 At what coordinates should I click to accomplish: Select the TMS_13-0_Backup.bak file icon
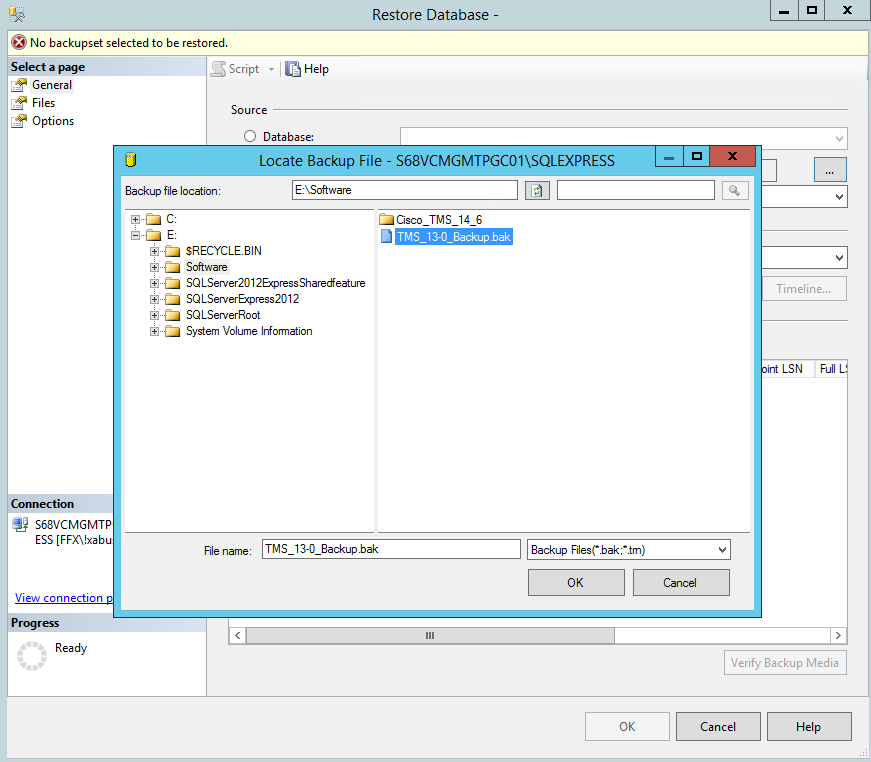(x=387, y=237)
